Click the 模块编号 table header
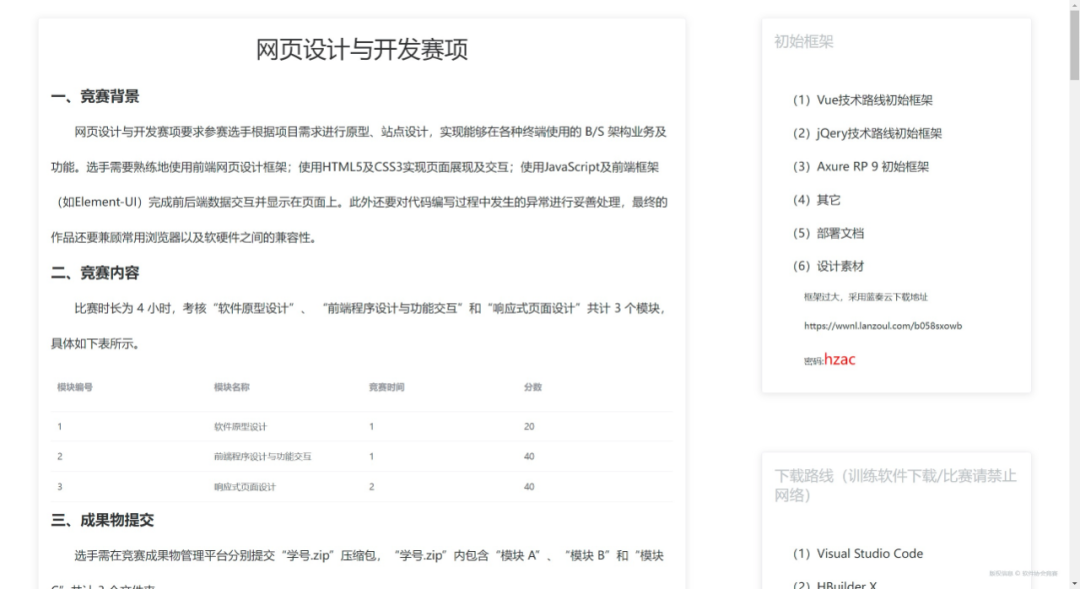Screen dimensions: 1080x589 coord(72,387)
